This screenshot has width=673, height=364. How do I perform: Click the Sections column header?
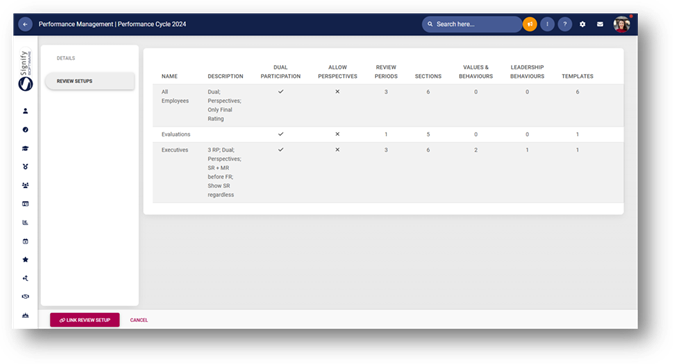(428, 76)
